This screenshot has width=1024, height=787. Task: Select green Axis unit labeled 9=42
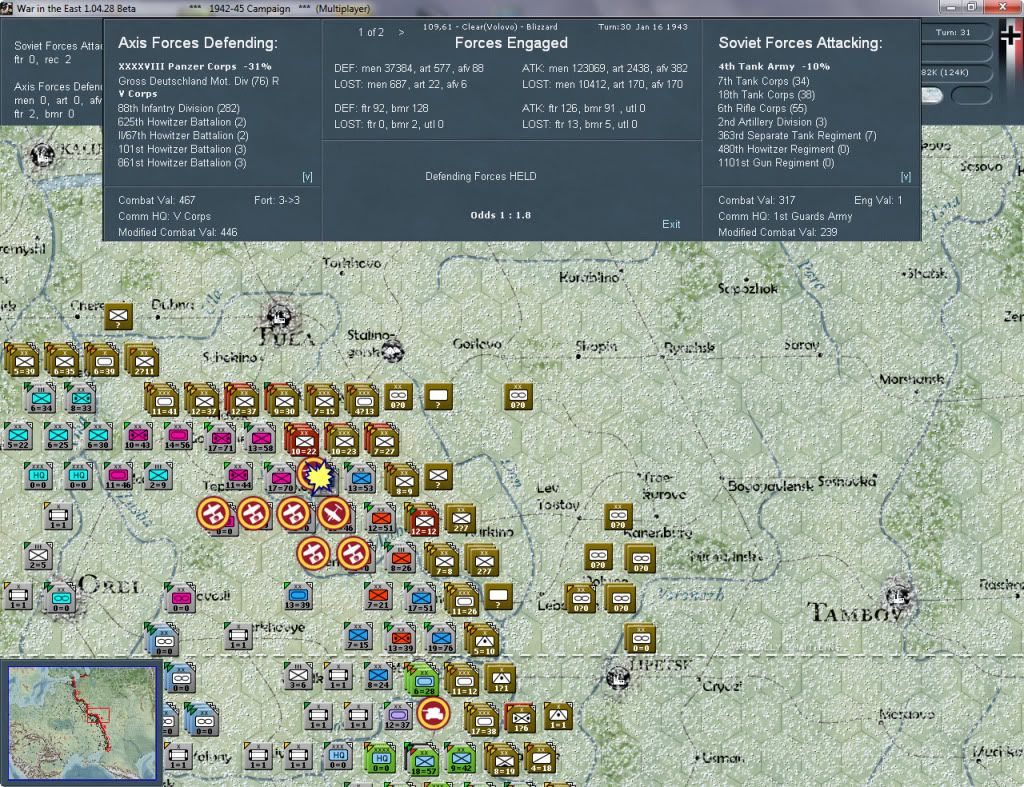click(x=460, y=758)
